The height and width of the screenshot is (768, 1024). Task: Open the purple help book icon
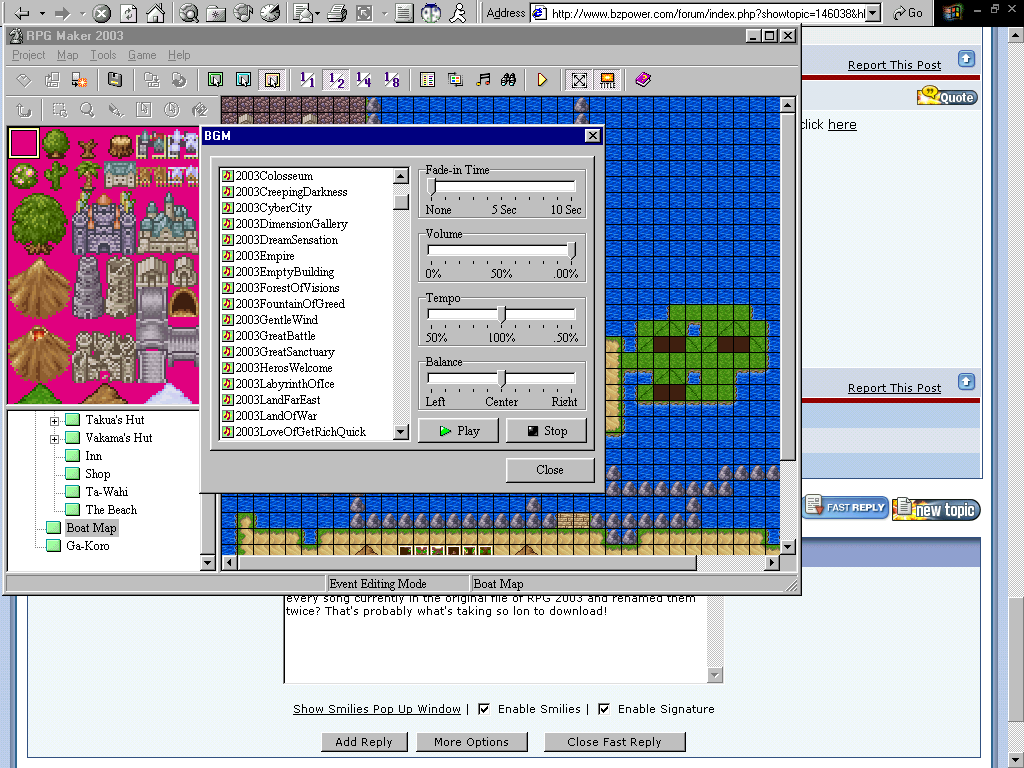point(643,80)
